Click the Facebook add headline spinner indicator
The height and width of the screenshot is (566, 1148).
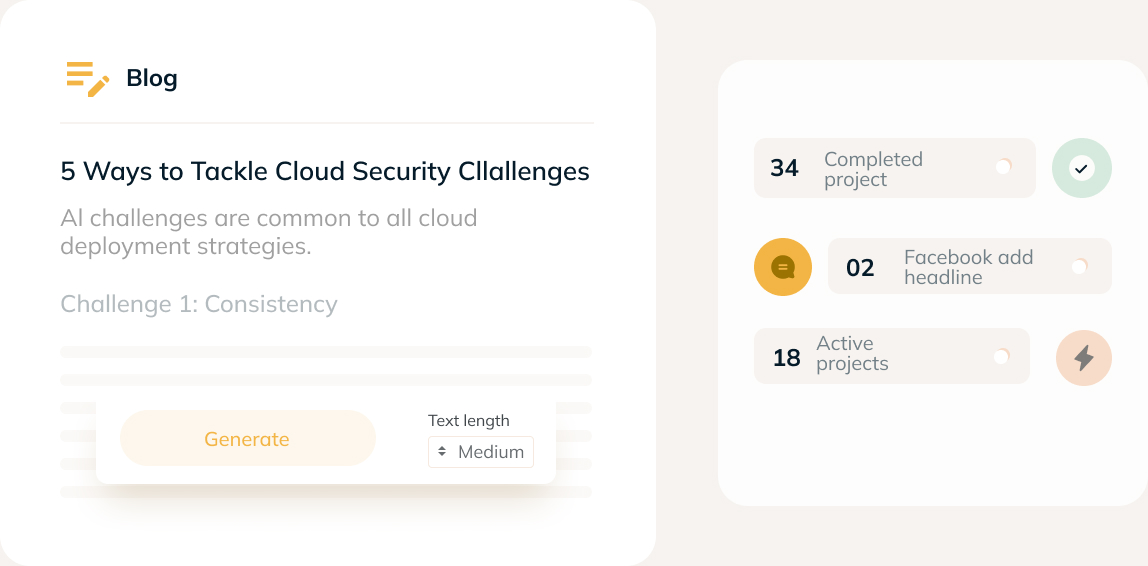coord(1079,266)
